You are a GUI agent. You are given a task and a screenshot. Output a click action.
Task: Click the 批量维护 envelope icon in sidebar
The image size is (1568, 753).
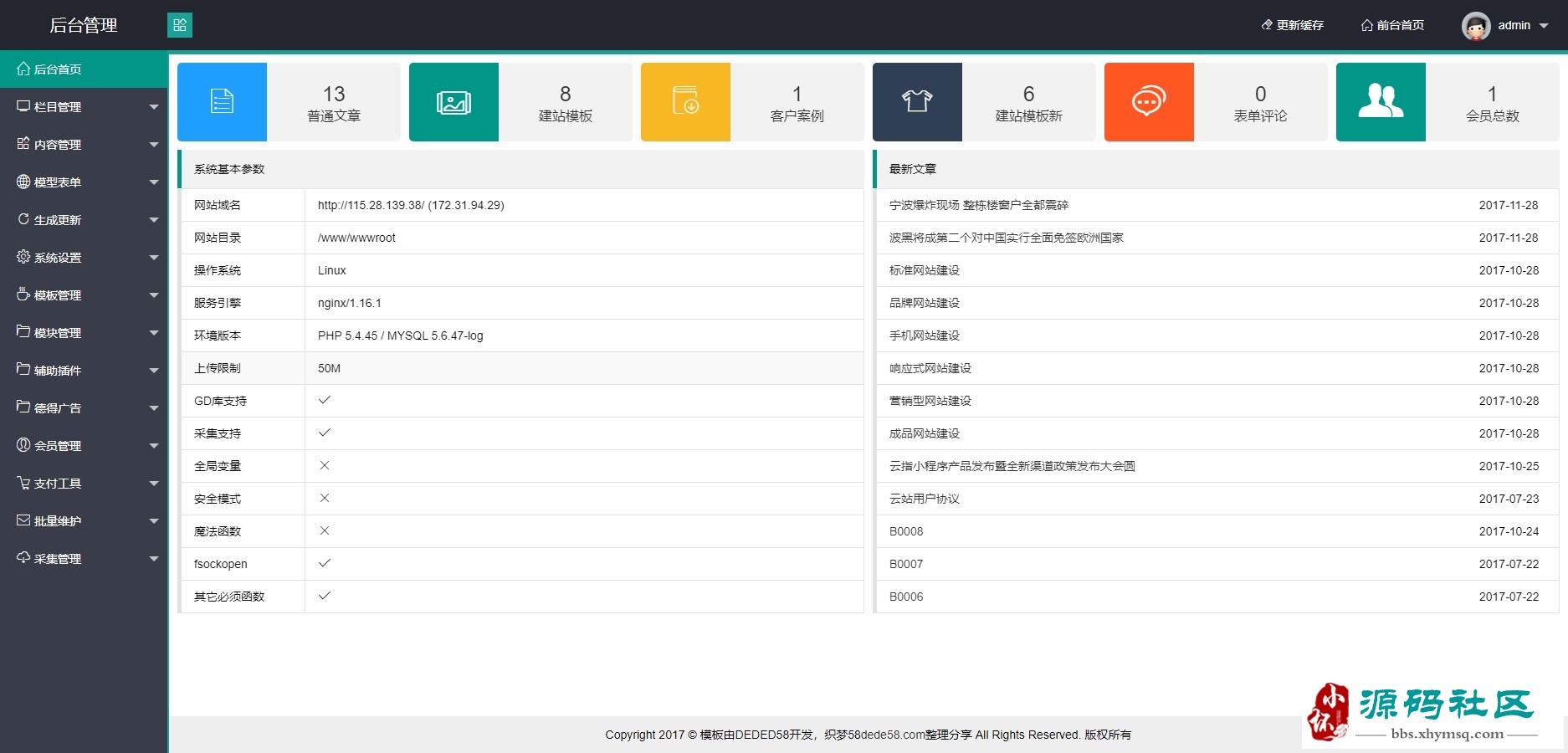[23, 520]
